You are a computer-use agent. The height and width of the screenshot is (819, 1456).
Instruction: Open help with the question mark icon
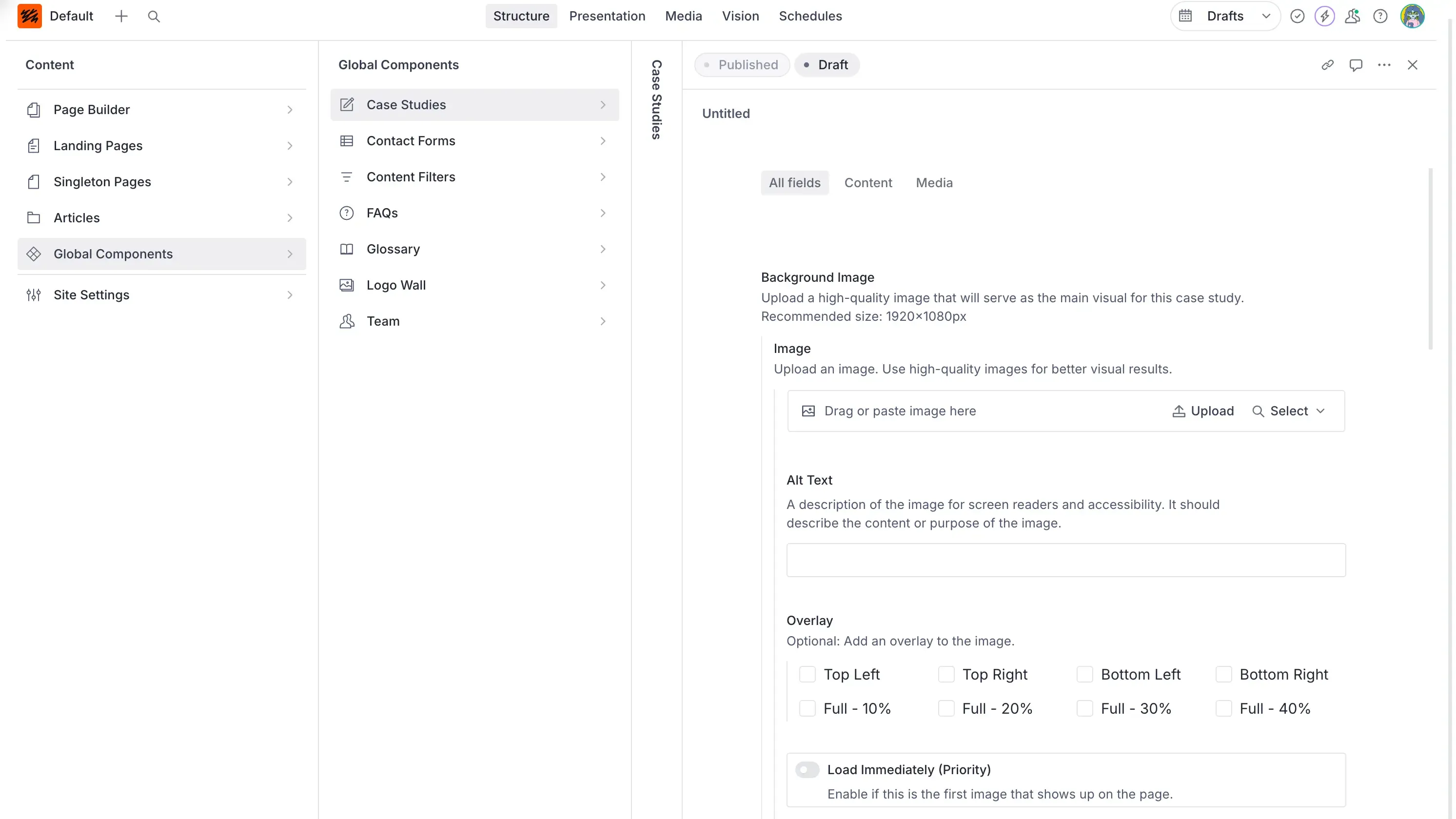coord(1381,16)
